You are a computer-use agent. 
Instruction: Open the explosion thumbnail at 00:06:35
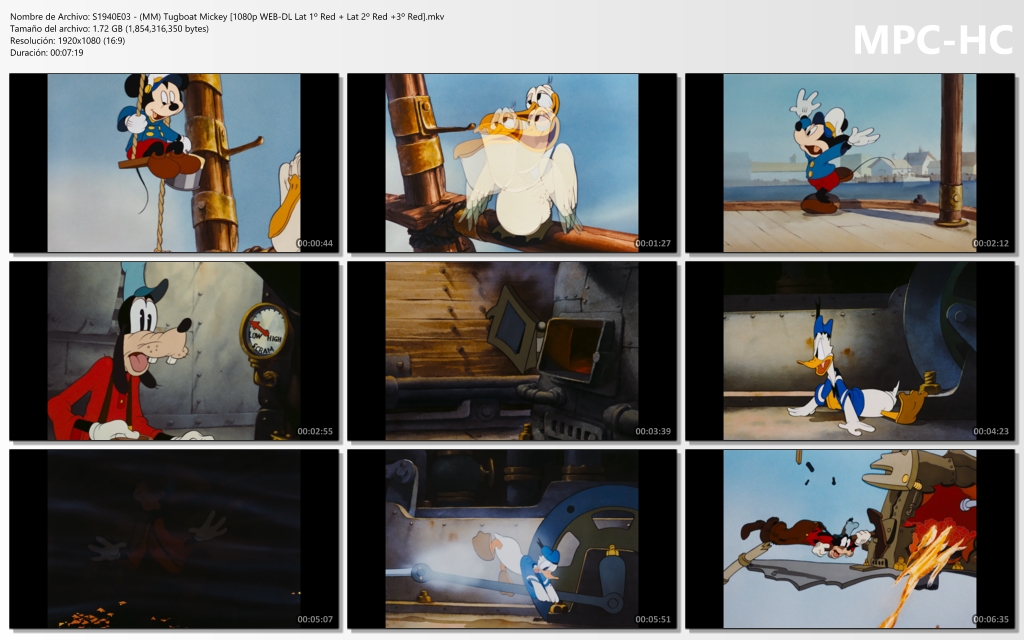(850, 539)
